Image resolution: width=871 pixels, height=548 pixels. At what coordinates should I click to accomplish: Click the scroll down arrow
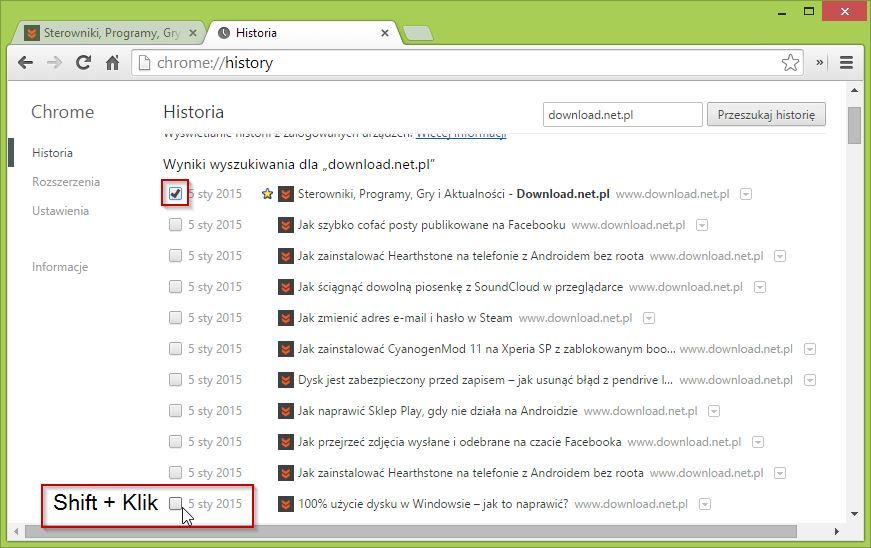coord(854,514)
